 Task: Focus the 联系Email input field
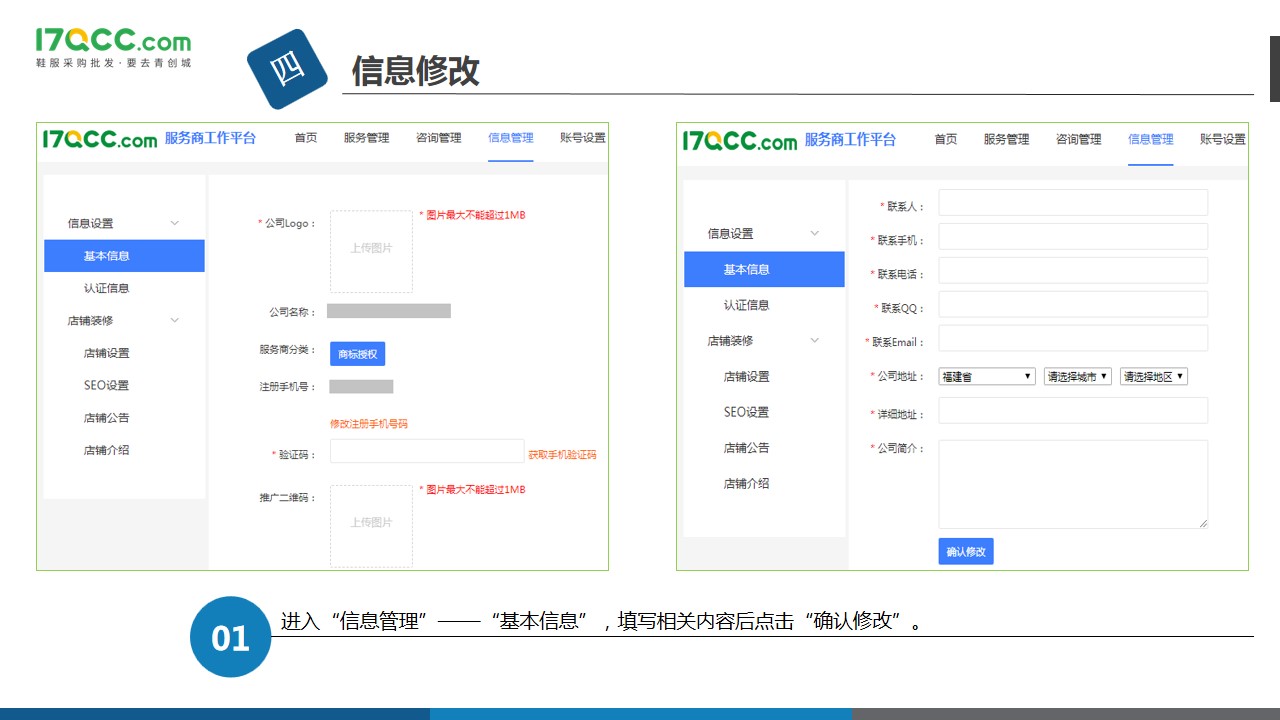tap(1072, 339)
